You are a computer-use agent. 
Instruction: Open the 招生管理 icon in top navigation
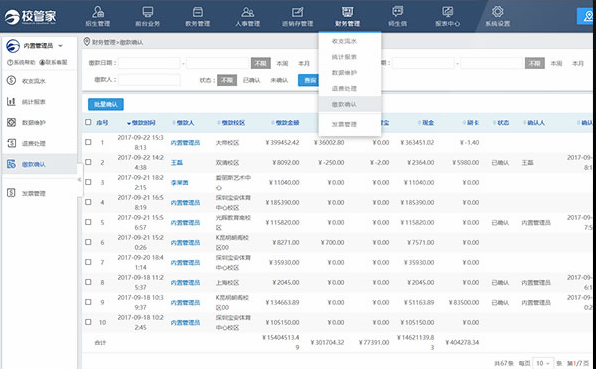[98, 12]
